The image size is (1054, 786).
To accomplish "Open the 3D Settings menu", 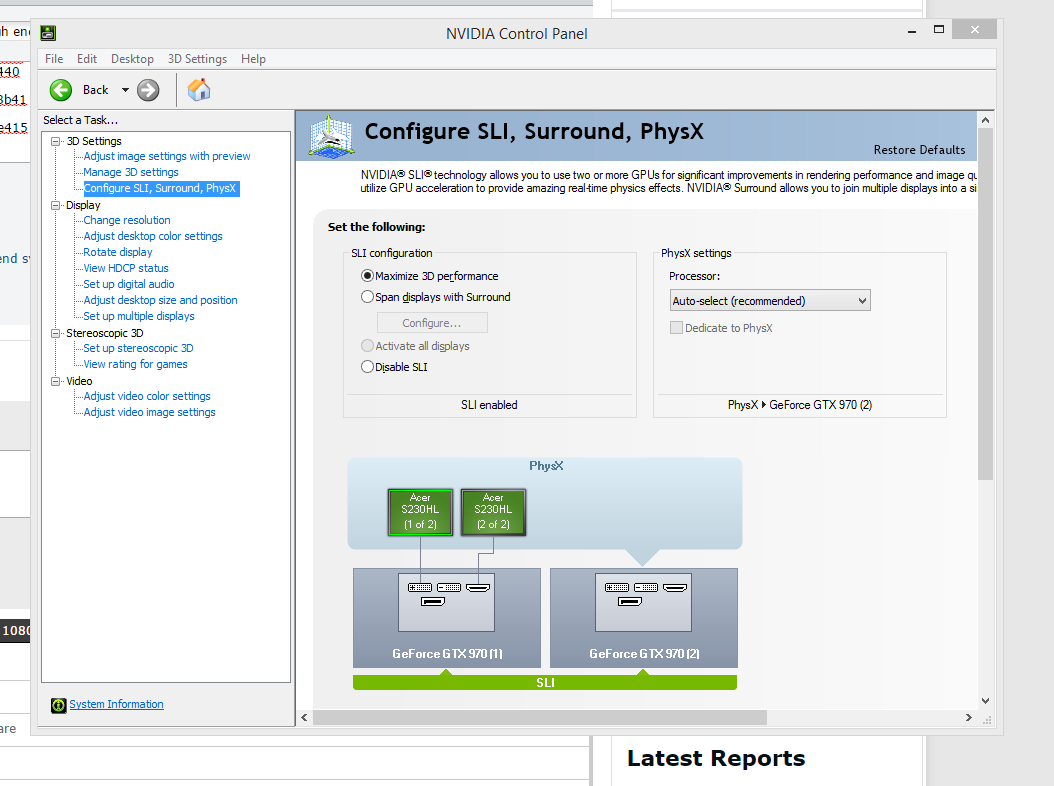I will click(197, 59).
